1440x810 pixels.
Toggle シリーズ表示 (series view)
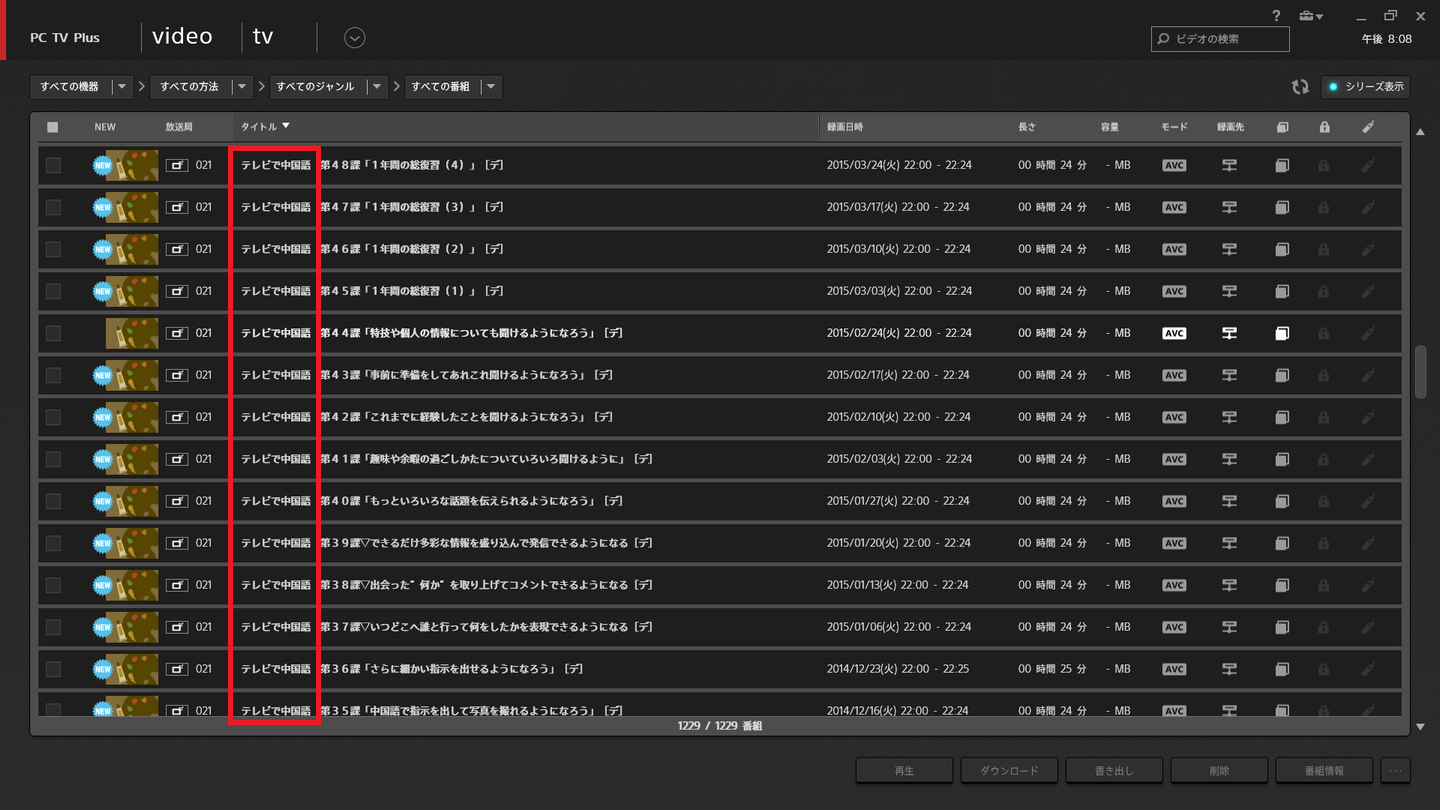coord(1365,87)
